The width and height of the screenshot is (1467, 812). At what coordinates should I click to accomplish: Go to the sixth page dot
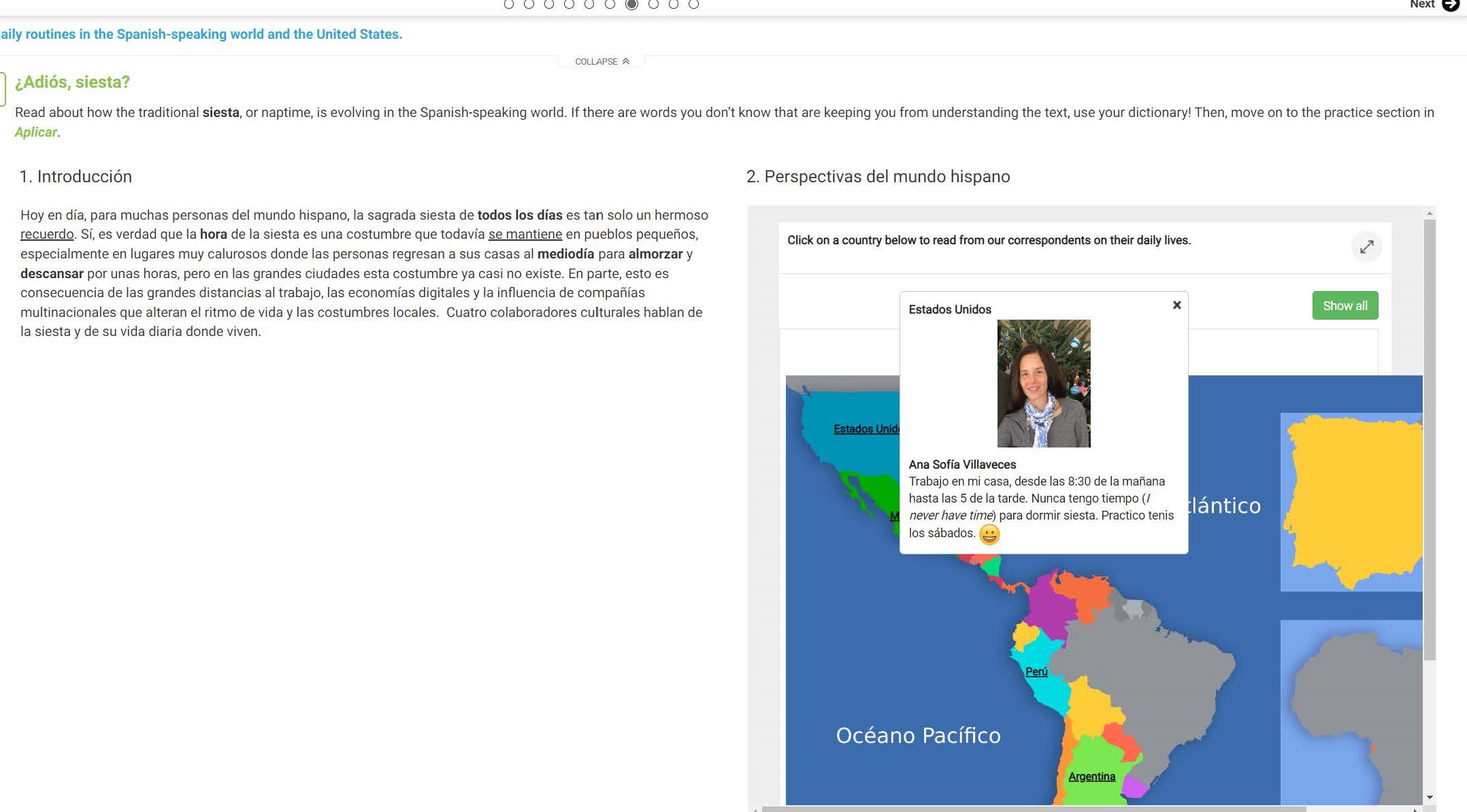tap(610, 4)
